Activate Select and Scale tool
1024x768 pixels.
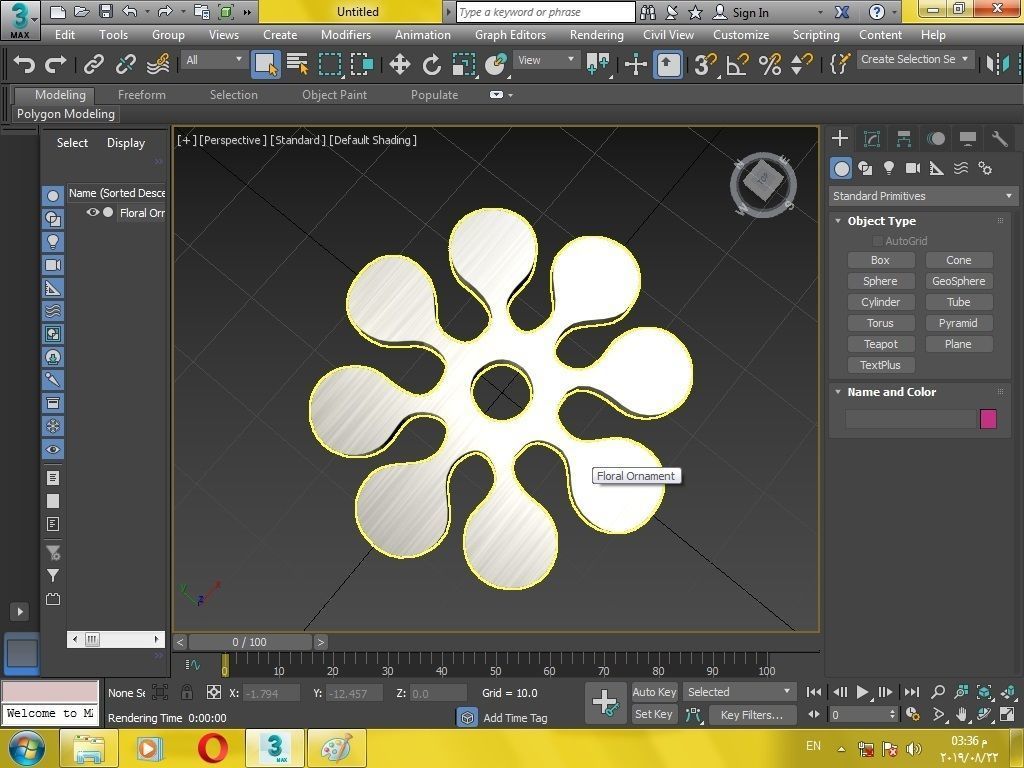(464, 64)
